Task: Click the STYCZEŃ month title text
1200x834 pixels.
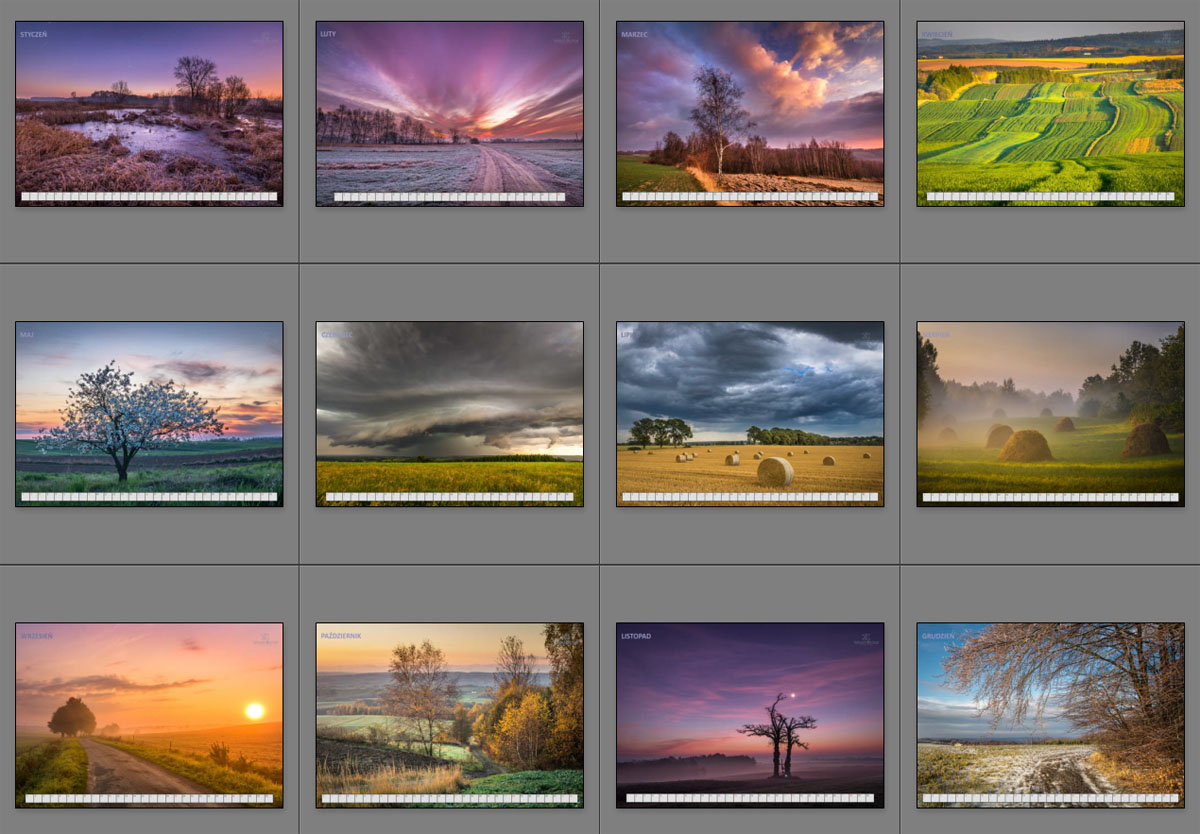Action: [33, 34]
